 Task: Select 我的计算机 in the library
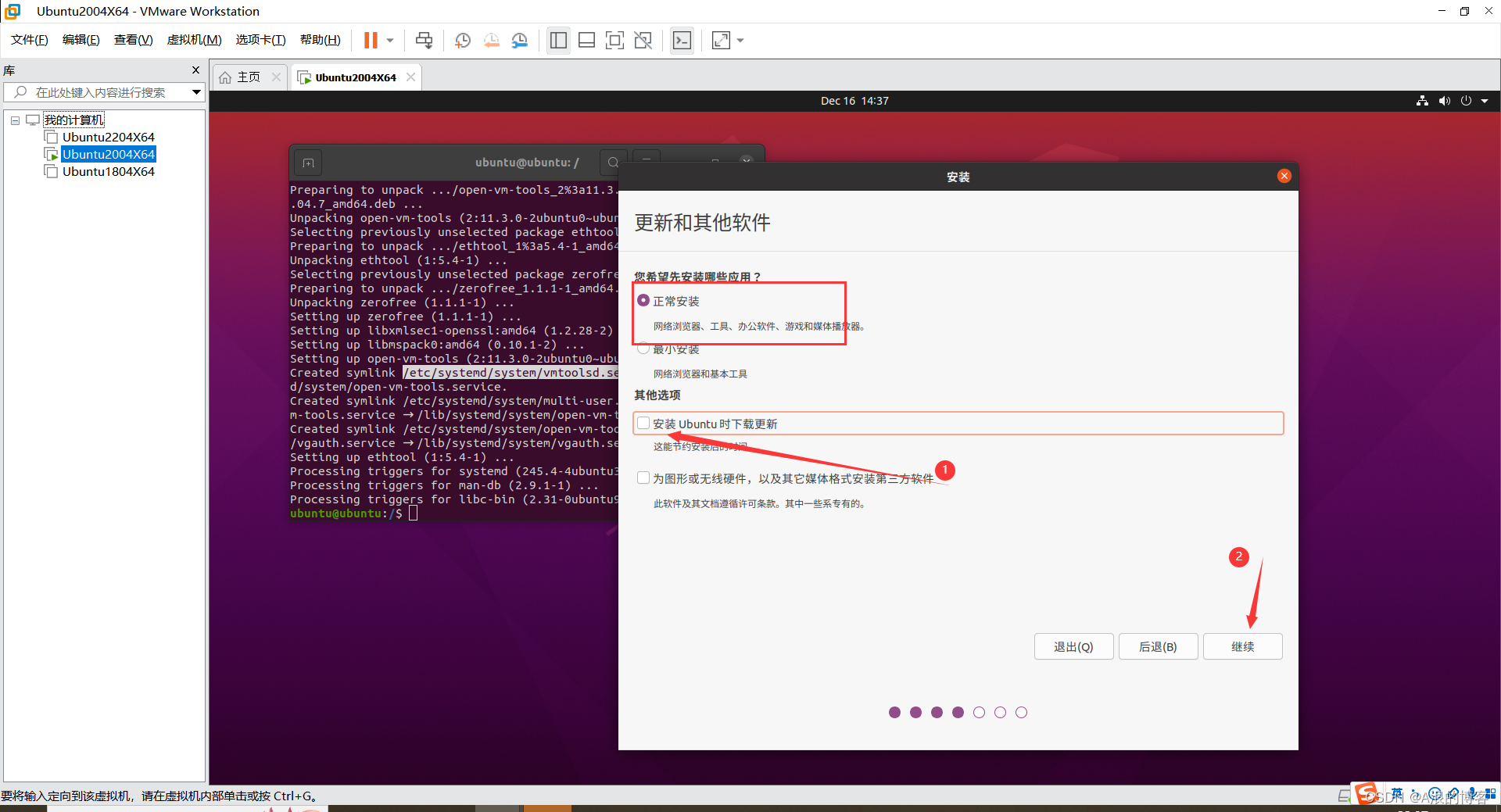[x=73, y=120]
